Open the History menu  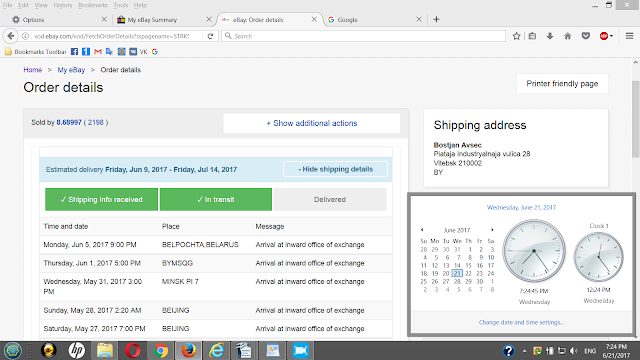(62, 5)
